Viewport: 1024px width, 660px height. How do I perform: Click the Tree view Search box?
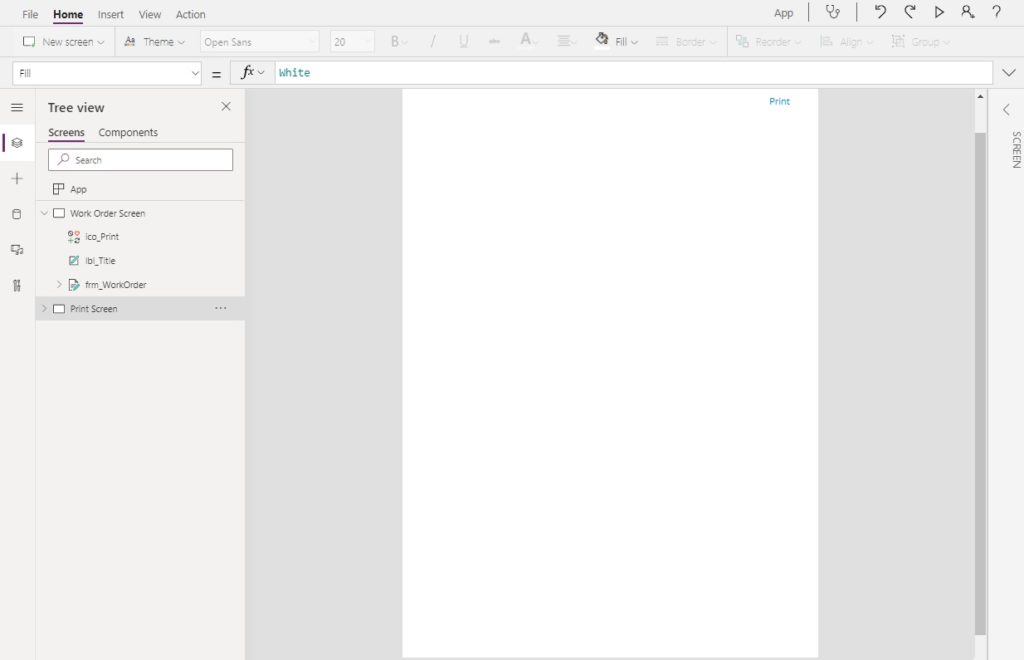[140, 160]
